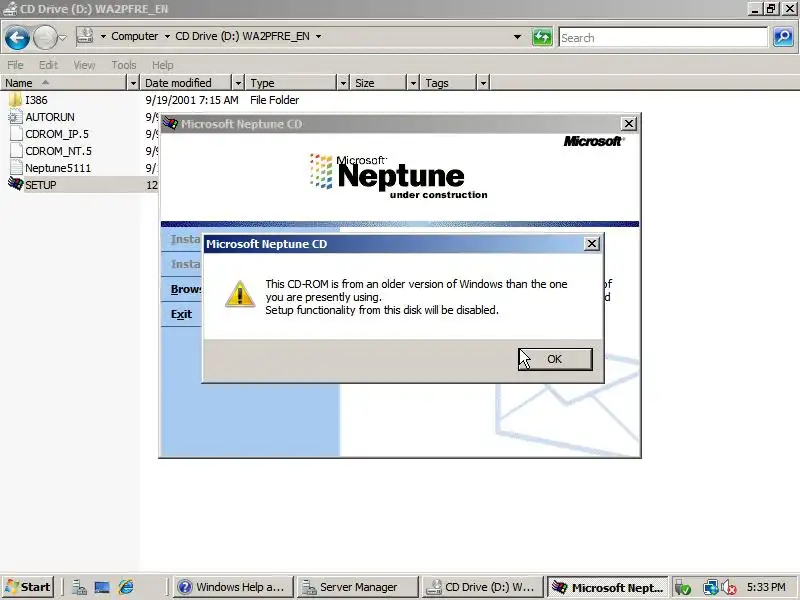This screenshot has width=800, height=600.
Task: Click the greyed Forward arrow button
Action: click(x=45, y=38)
